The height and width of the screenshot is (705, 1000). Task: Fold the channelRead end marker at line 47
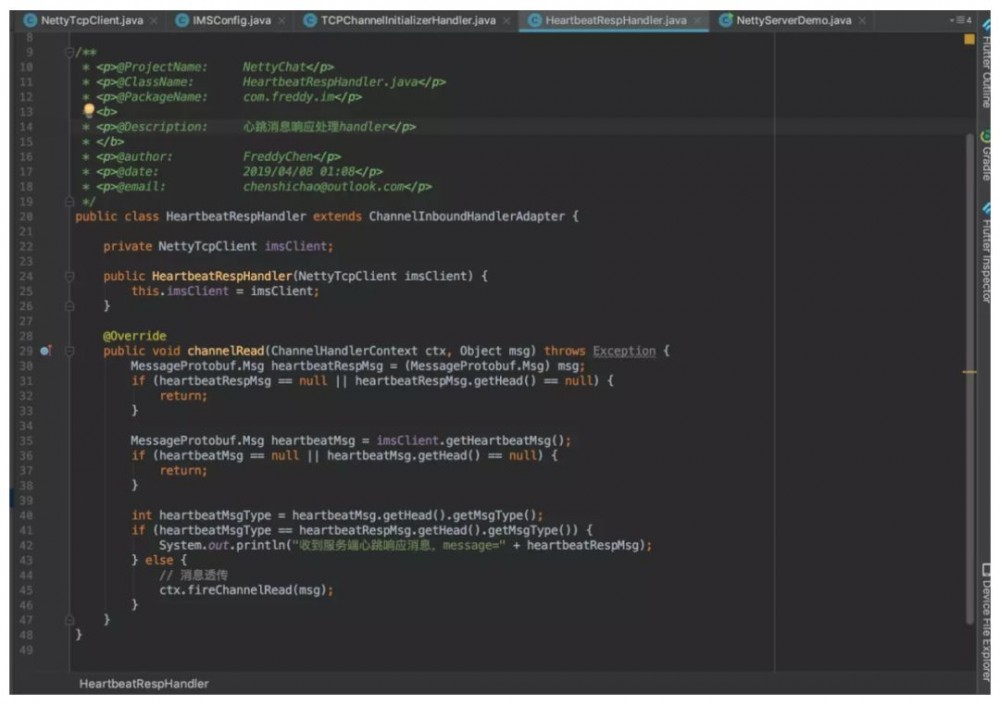coord(69,620)
